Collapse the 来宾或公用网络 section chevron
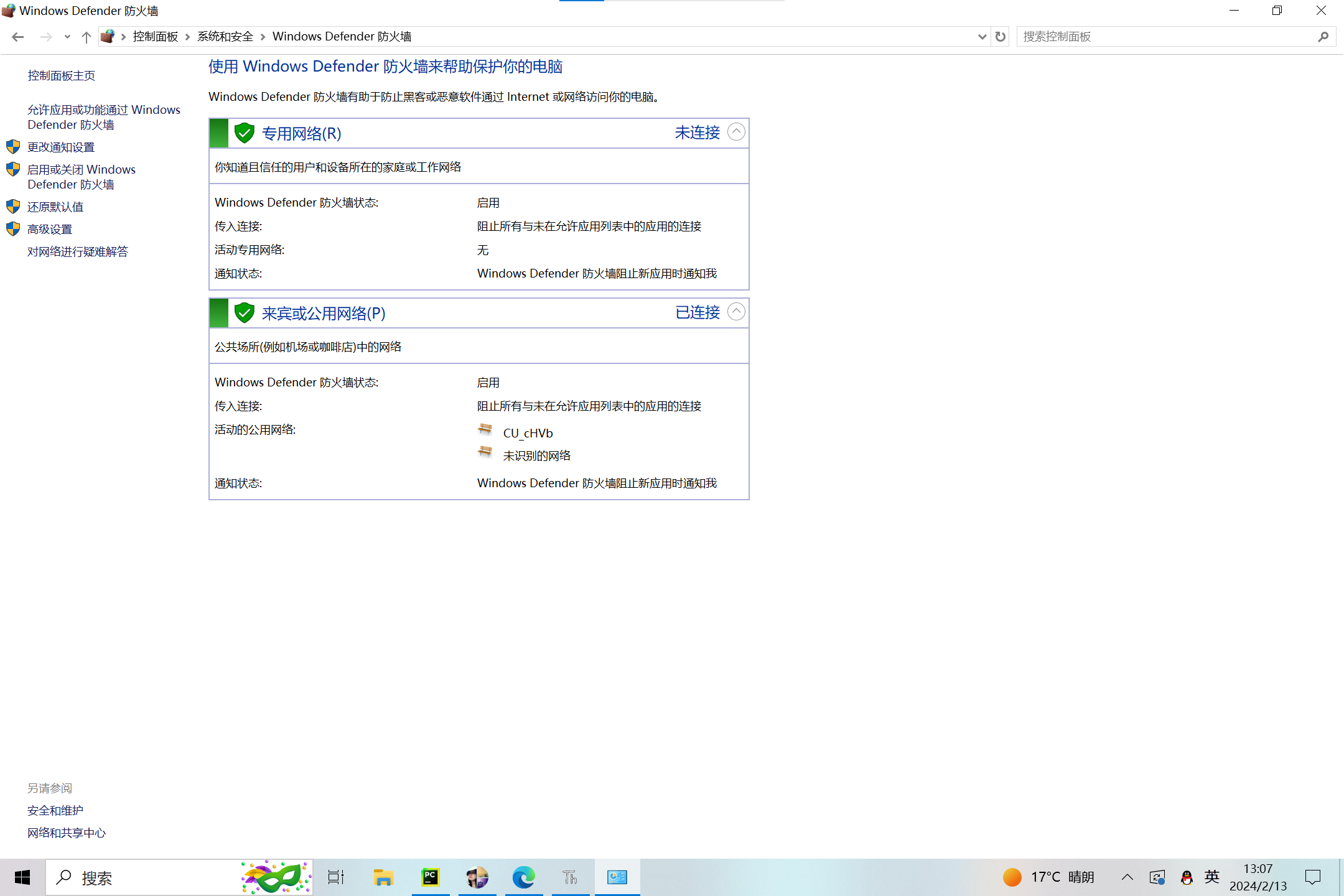 point(736,312)
